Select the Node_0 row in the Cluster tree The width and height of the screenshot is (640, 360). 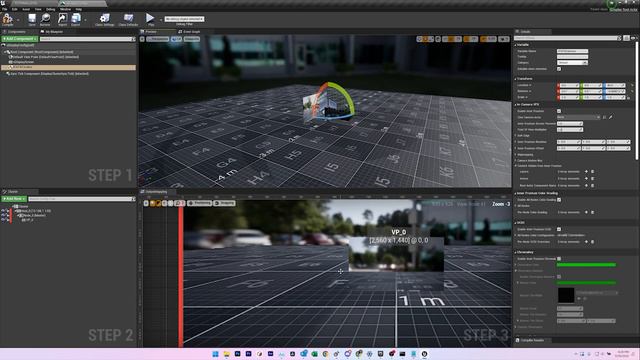pos(34,216)
